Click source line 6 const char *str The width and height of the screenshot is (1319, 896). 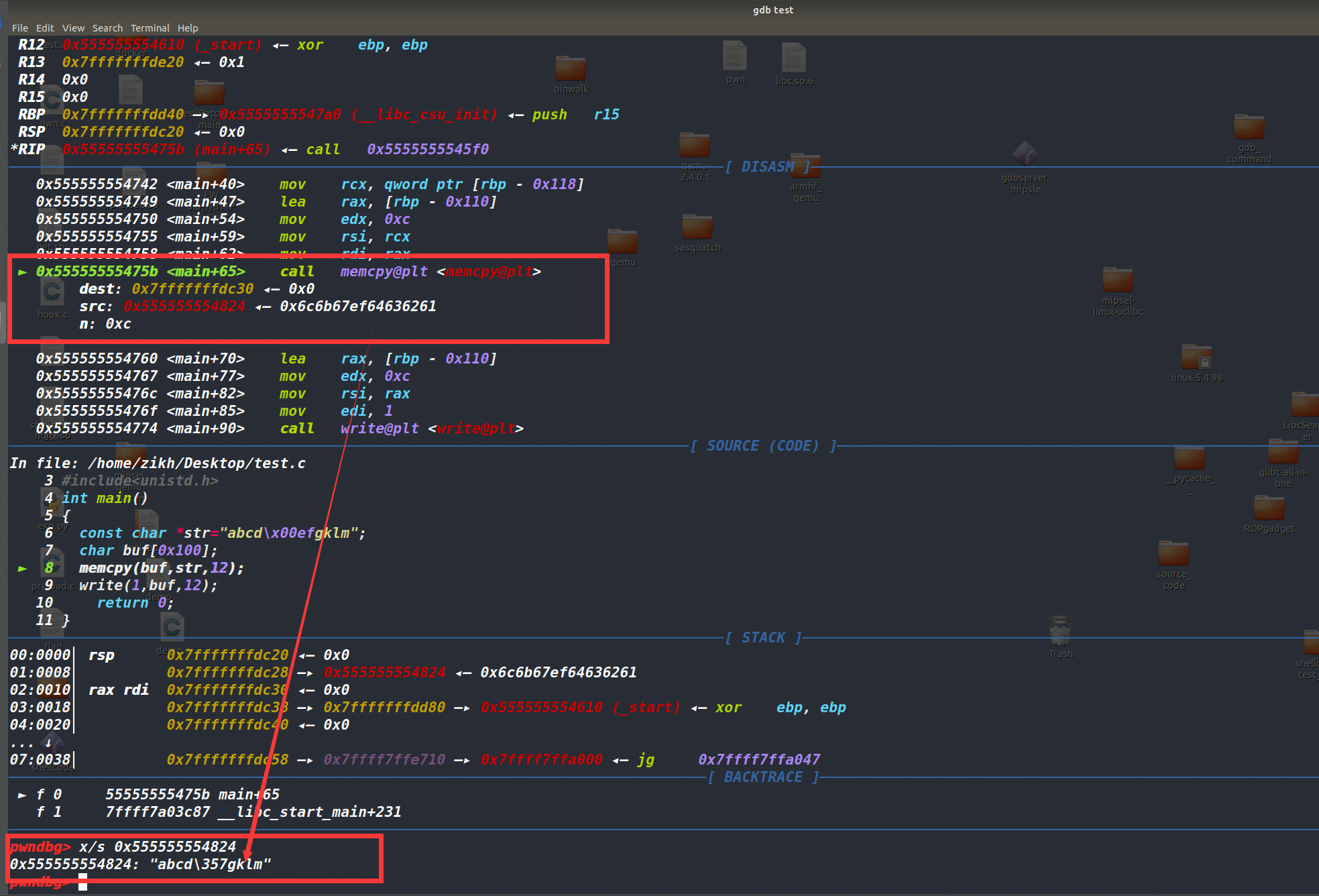point(205,533)
